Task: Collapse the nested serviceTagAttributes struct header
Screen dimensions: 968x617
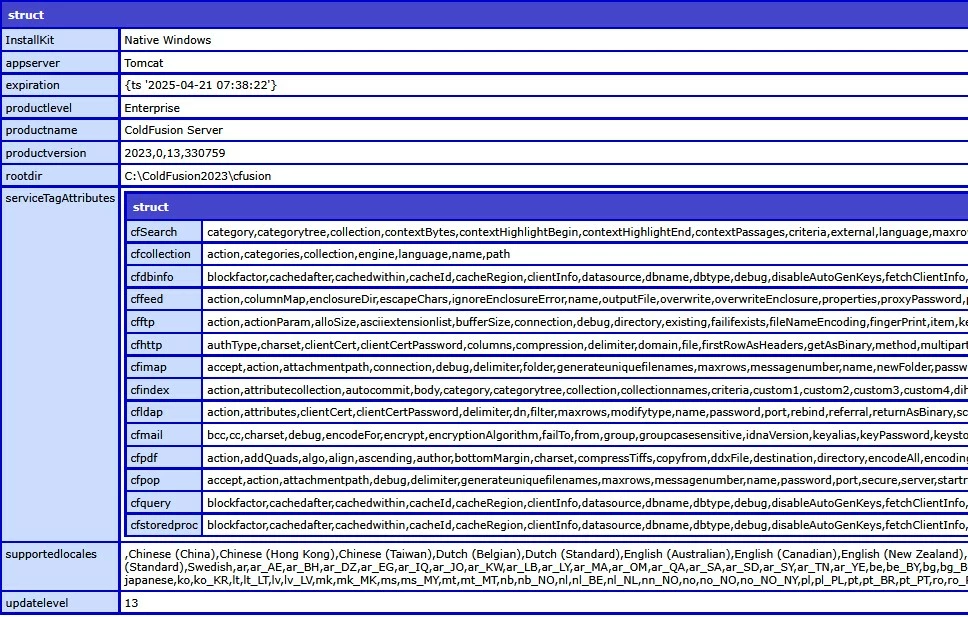Action: [547, 207]
